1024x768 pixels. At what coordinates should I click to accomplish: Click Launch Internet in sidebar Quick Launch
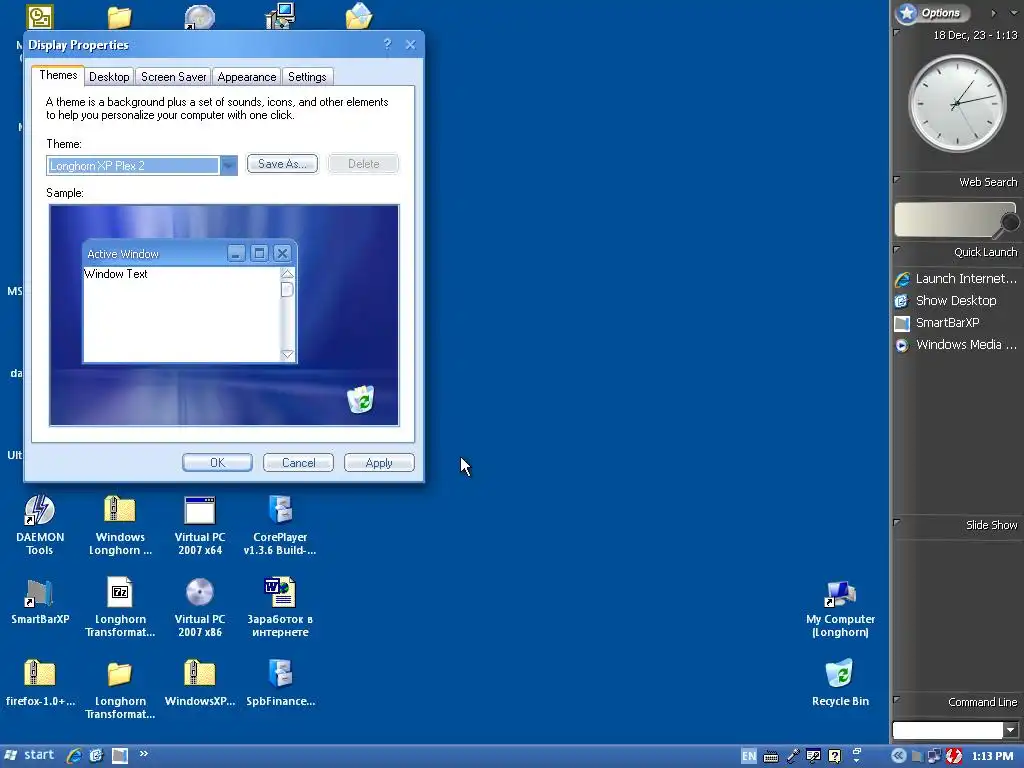point(955,279)
